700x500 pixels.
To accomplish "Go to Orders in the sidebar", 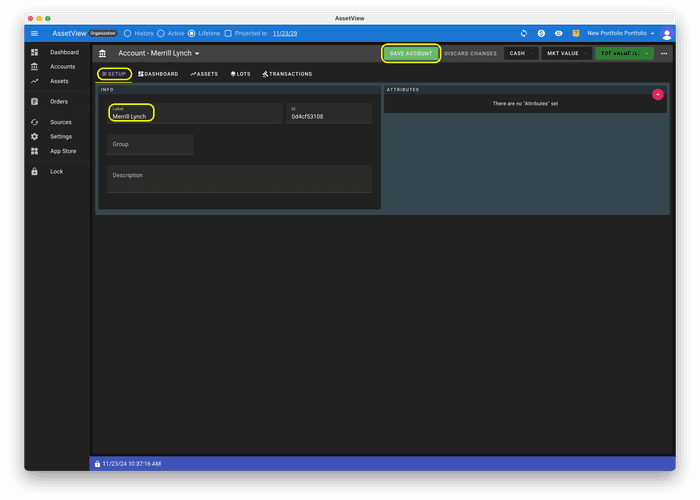I will [x=58, y=101].
